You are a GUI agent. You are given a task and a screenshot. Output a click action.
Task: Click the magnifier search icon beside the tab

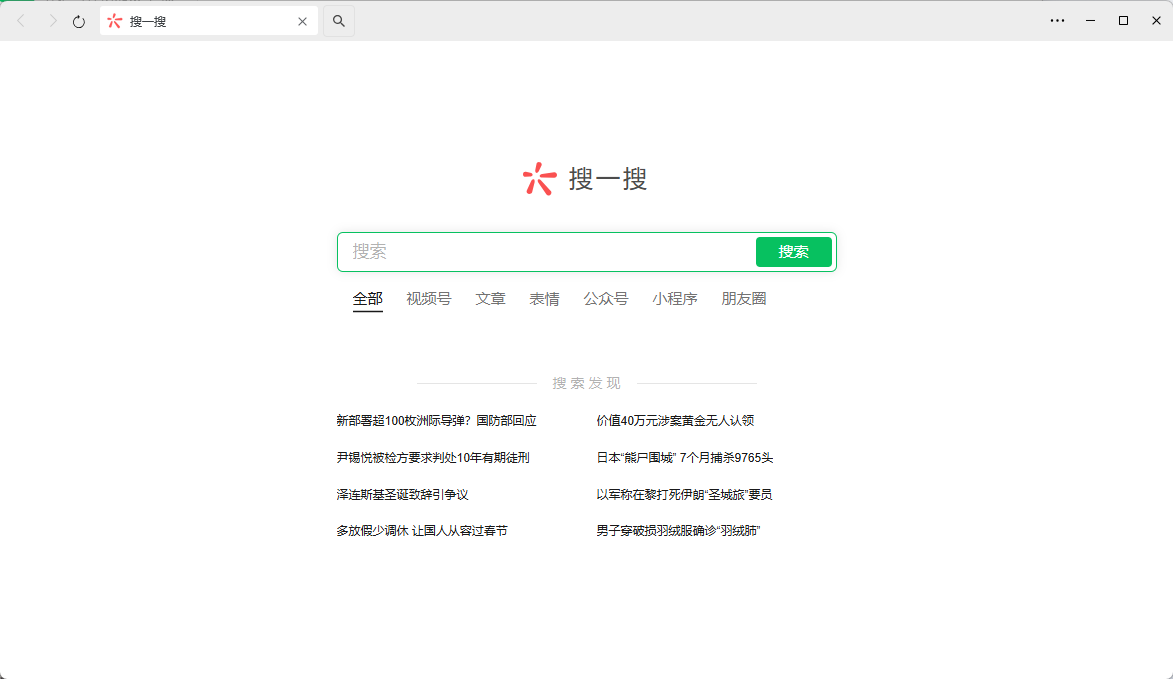339,21
